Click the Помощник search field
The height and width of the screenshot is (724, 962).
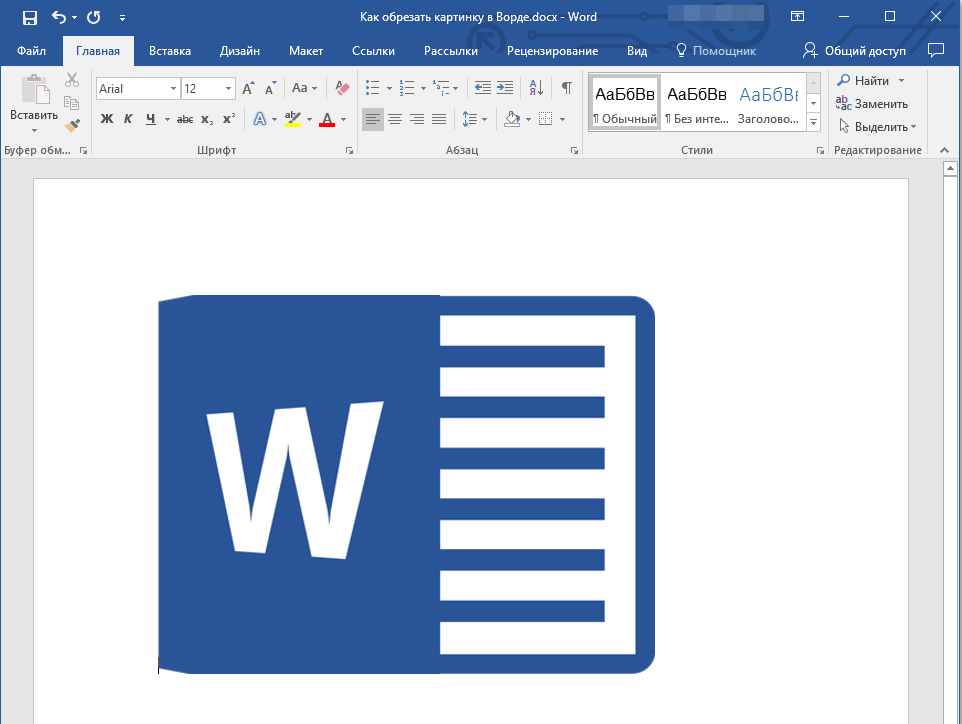click(x=716, y=51)
